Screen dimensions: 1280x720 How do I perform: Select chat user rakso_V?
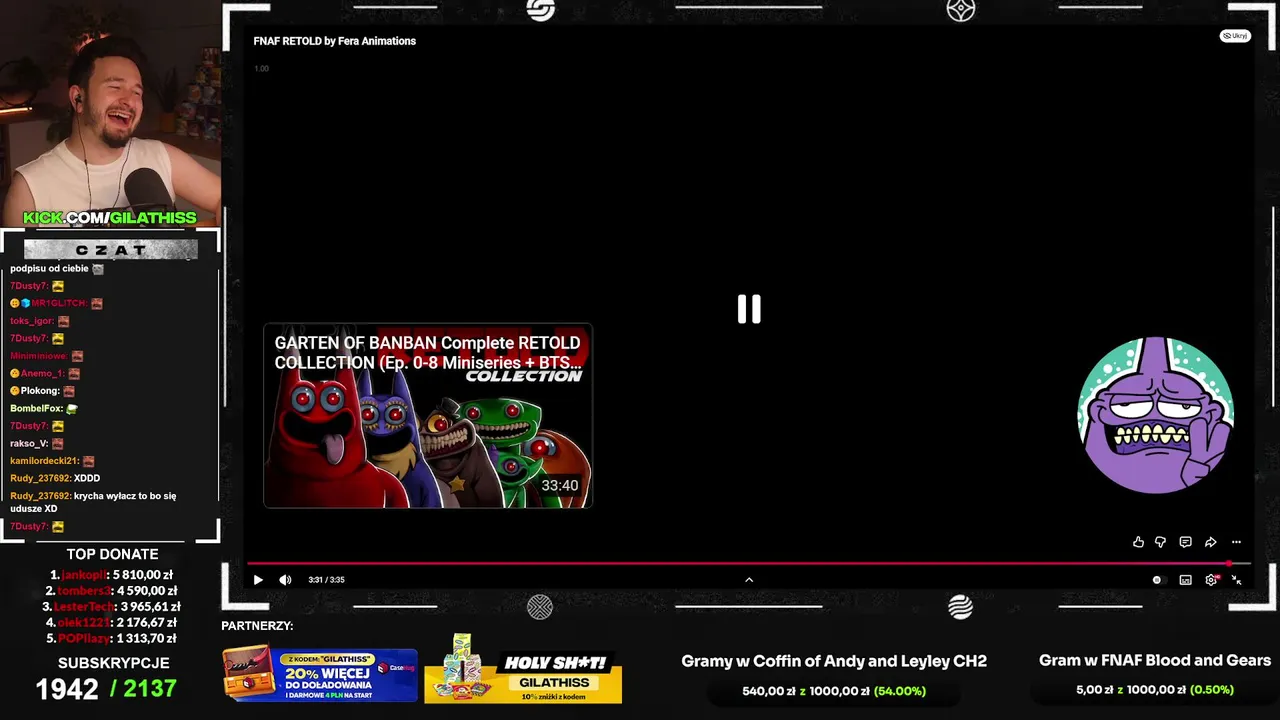(x=29, y=443)
